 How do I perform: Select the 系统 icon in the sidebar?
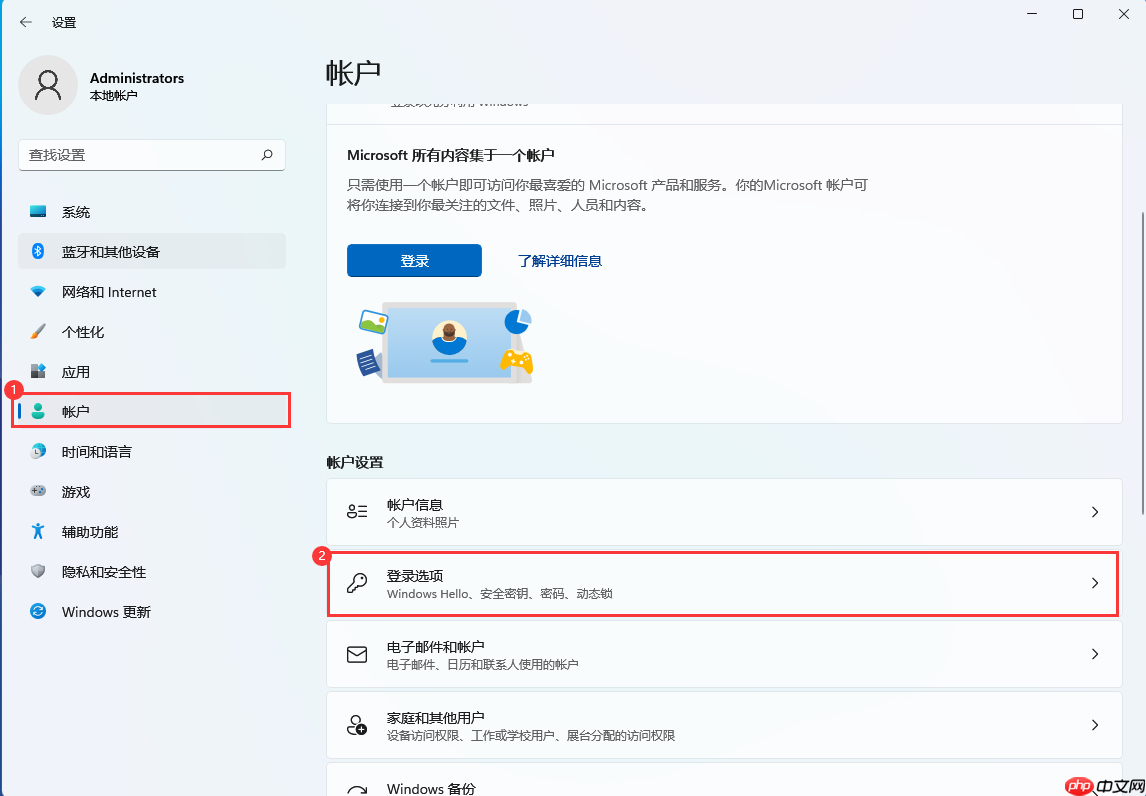(36, 211)
